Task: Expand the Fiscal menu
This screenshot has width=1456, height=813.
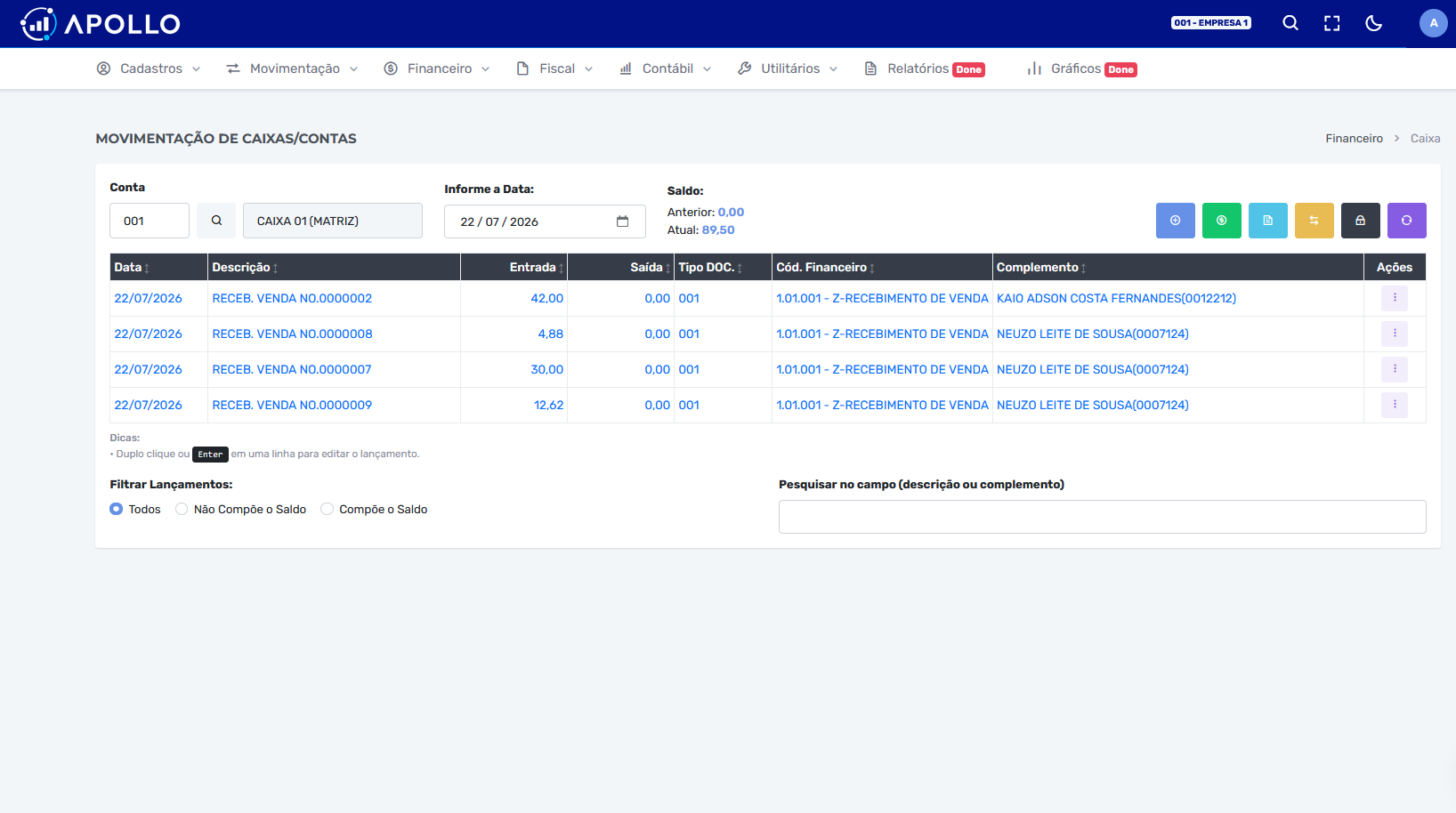Action: (554, 68)
